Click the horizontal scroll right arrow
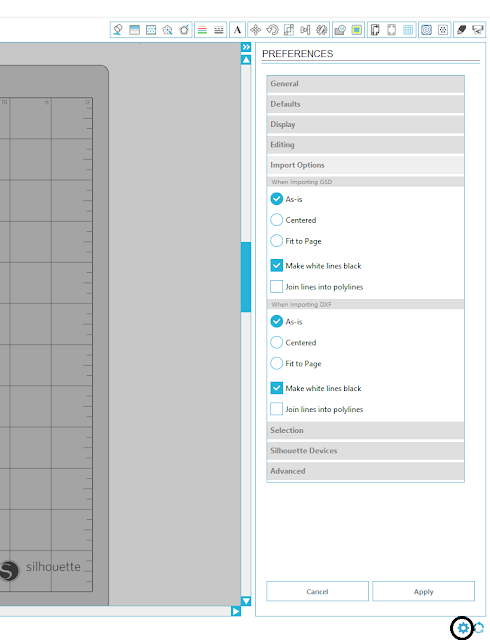The width and height of the screenshot is (490, 640). (x=236, y=611)
